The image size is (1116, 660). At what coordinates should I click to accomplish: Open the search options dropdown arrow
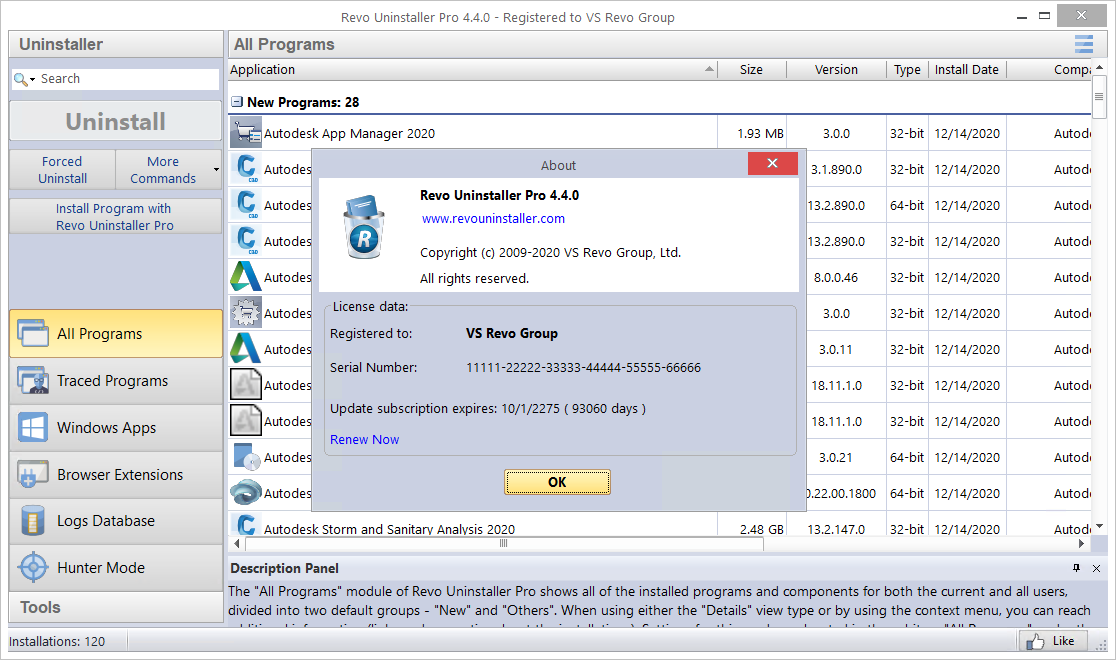32,77
